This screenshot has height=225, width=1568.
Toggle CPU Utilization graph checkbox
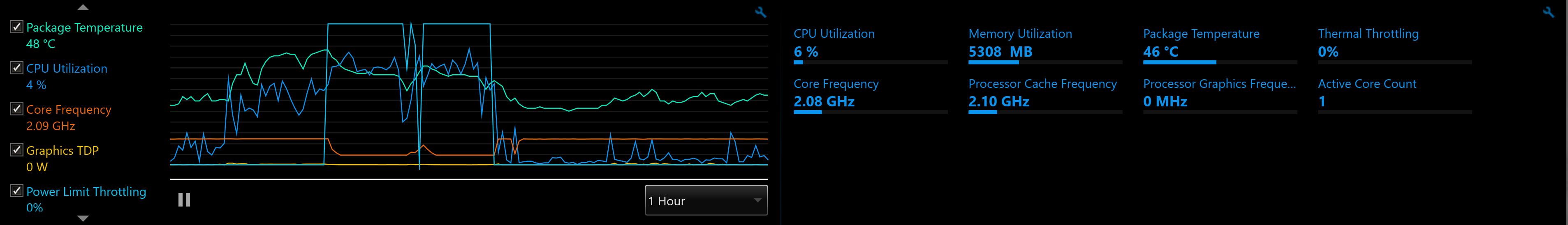(17, 68)
